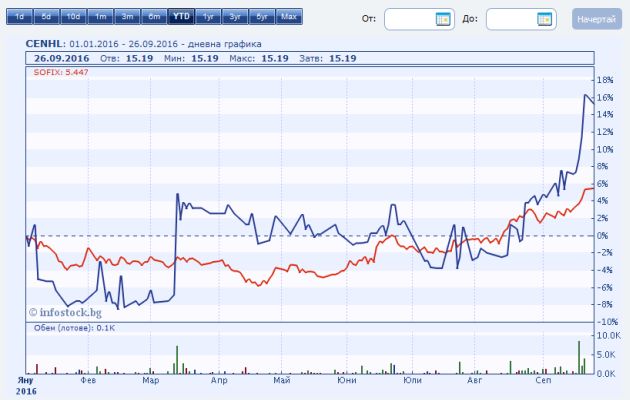Show the 1yr chart range
Screen dimensions: 630x400
[x=208, y=17]
